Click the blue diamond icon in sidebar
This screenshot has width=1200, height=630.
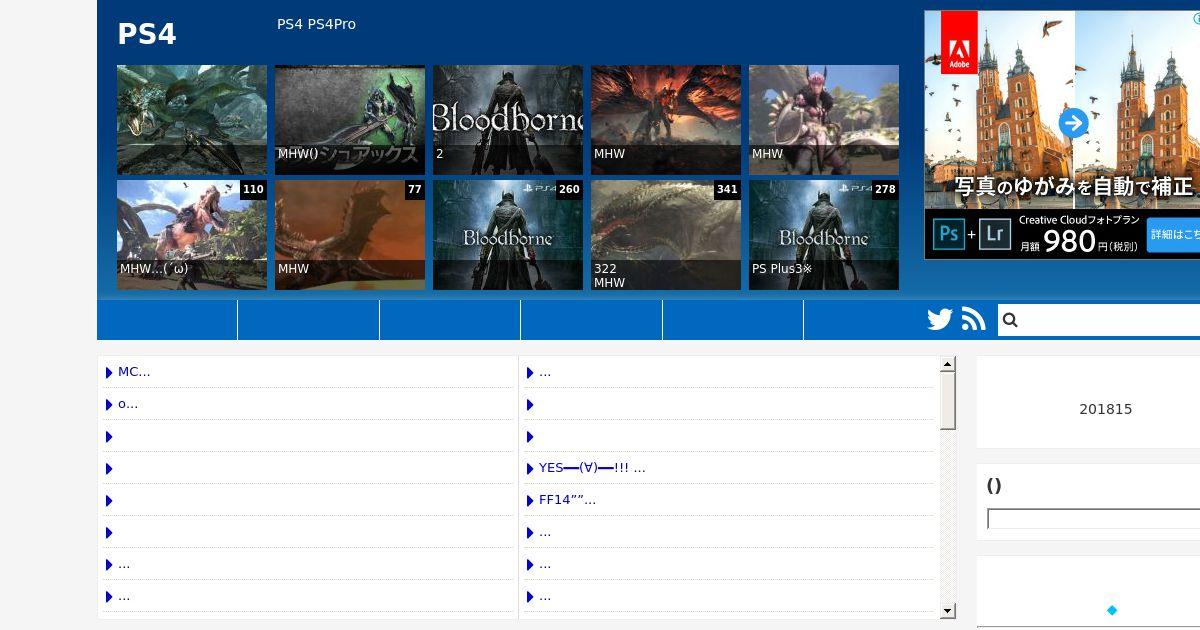click(1112, 610)
